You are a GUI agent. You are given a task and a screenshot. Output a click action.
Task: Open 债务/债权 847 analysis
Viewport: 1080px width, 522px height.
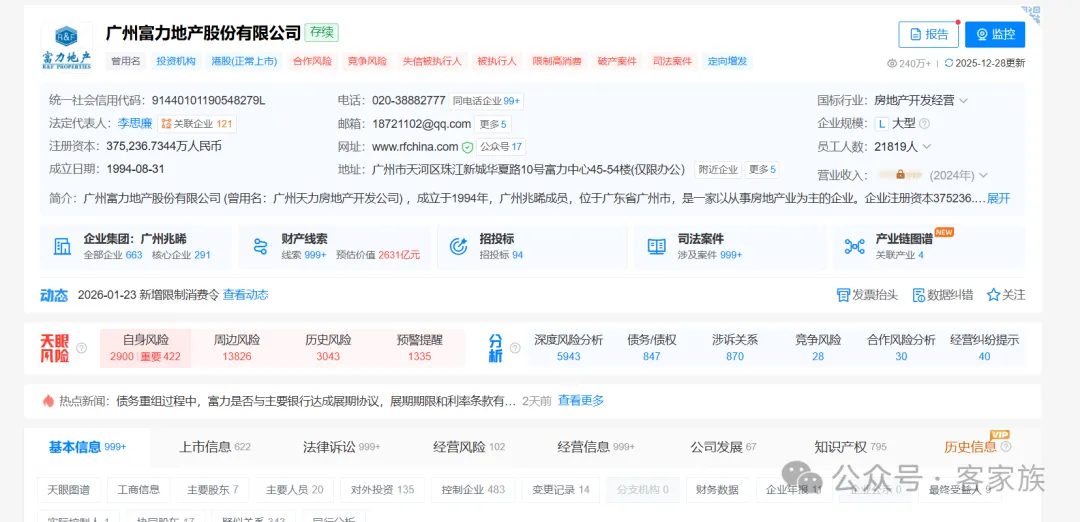[x=652, y=348]
